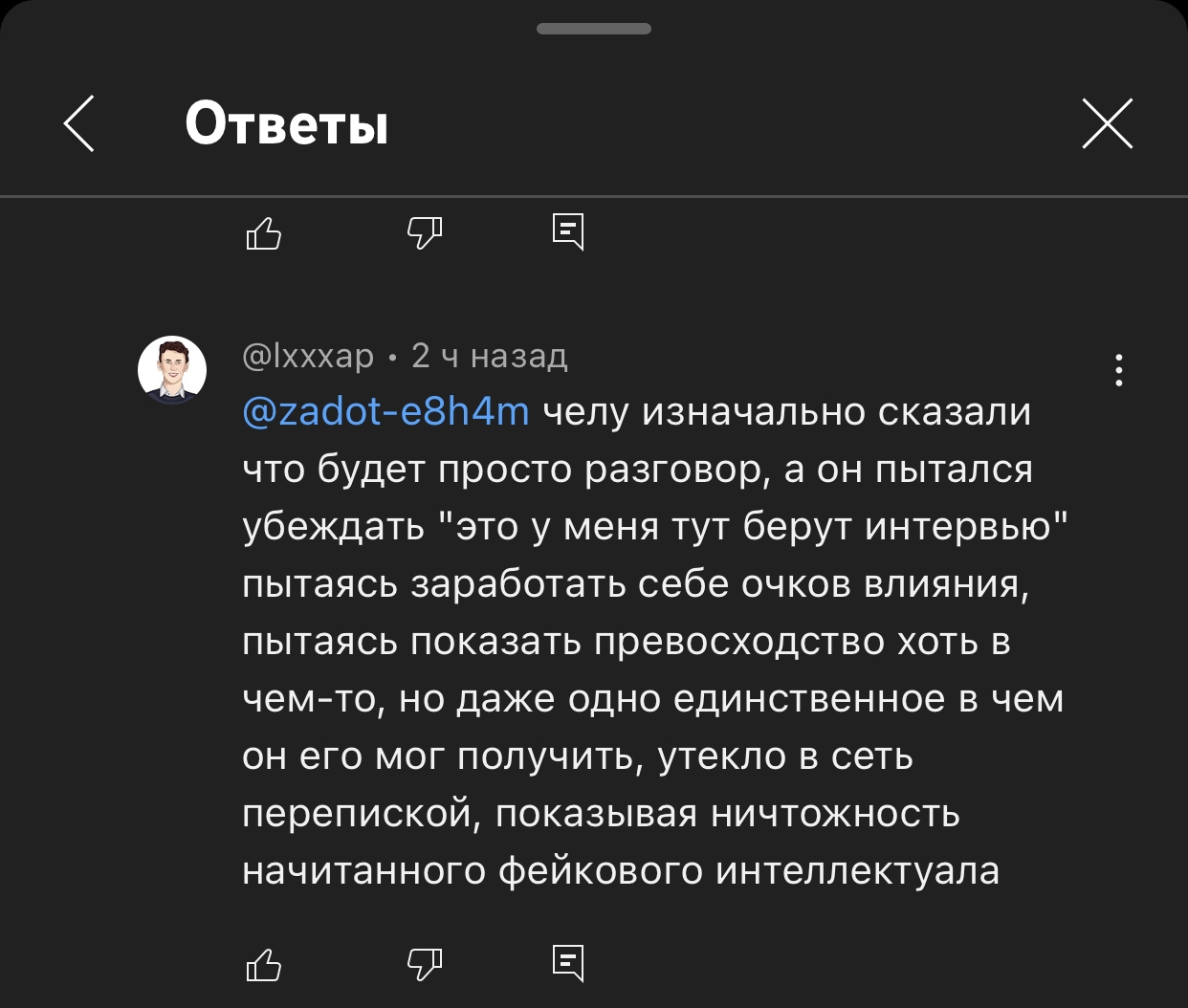1188x1008 pixels.
Task: Open the @lxxxap username link
Action: click(x=308, y=356)
